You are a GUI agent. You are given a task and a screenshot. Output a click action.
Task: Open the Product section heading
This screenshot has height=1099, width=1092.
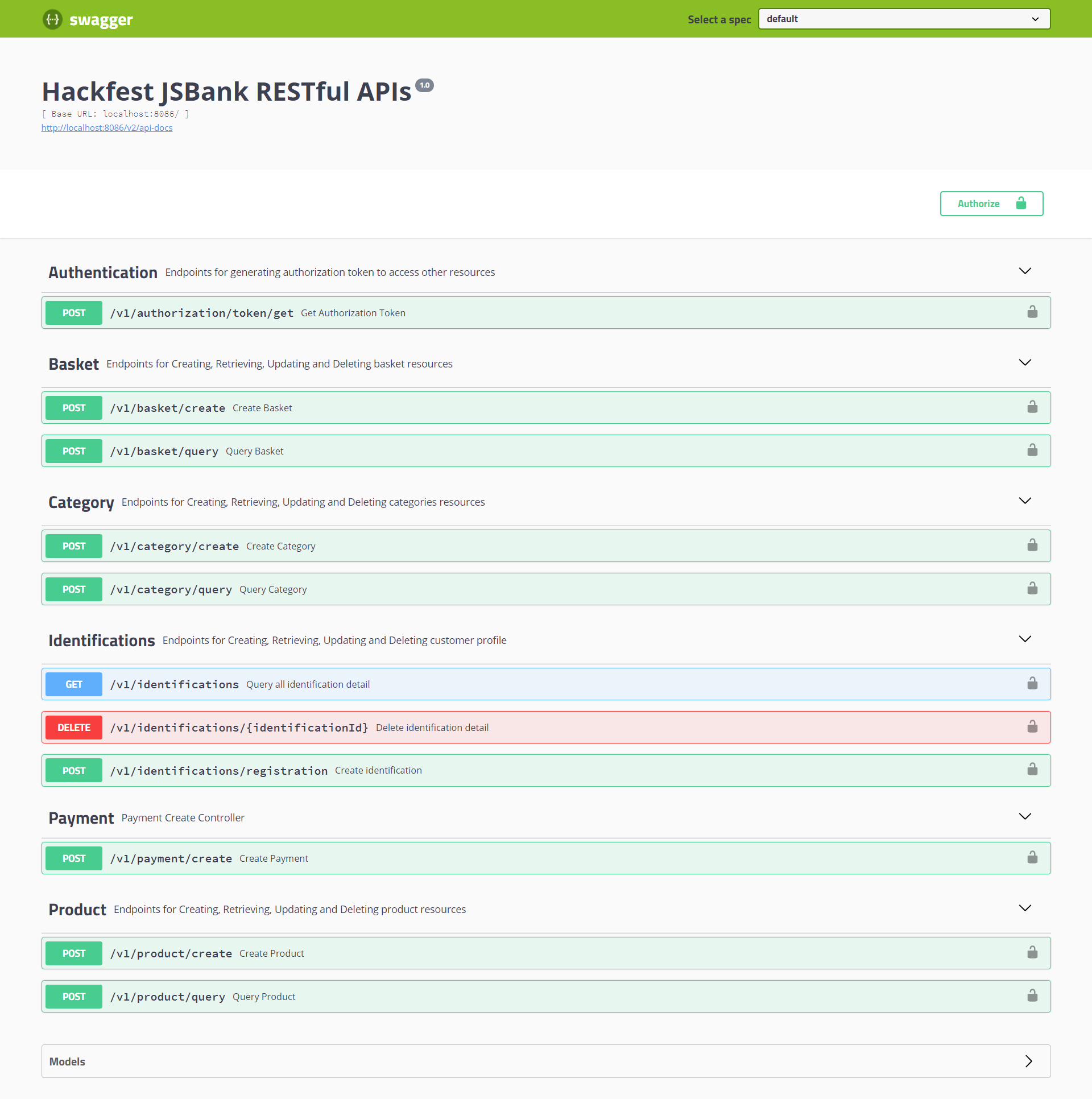(x=77, y=910)
